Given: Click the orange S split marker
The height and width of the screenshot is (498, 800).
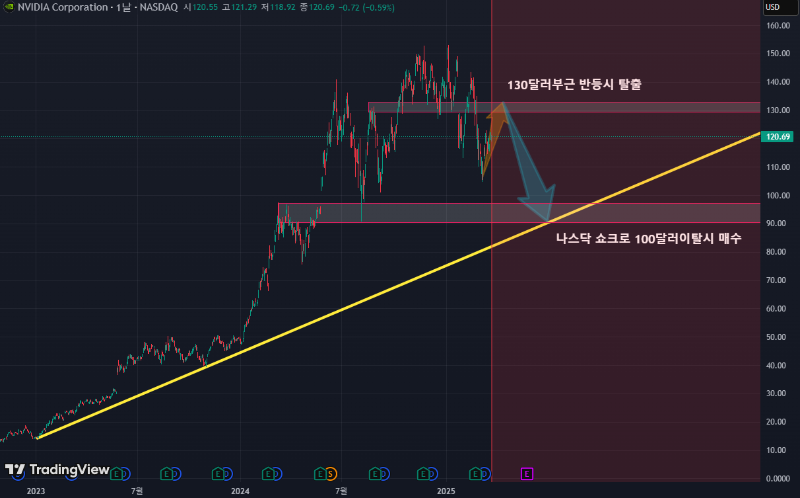Looking at the screenshot, I should tap(331, 472).
